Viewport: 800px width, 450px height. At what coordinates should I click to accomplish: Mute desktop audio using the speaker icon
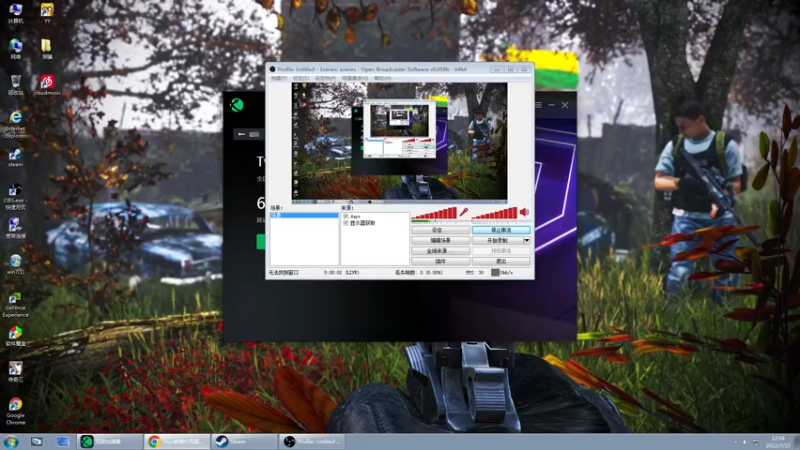coord(524,212)
